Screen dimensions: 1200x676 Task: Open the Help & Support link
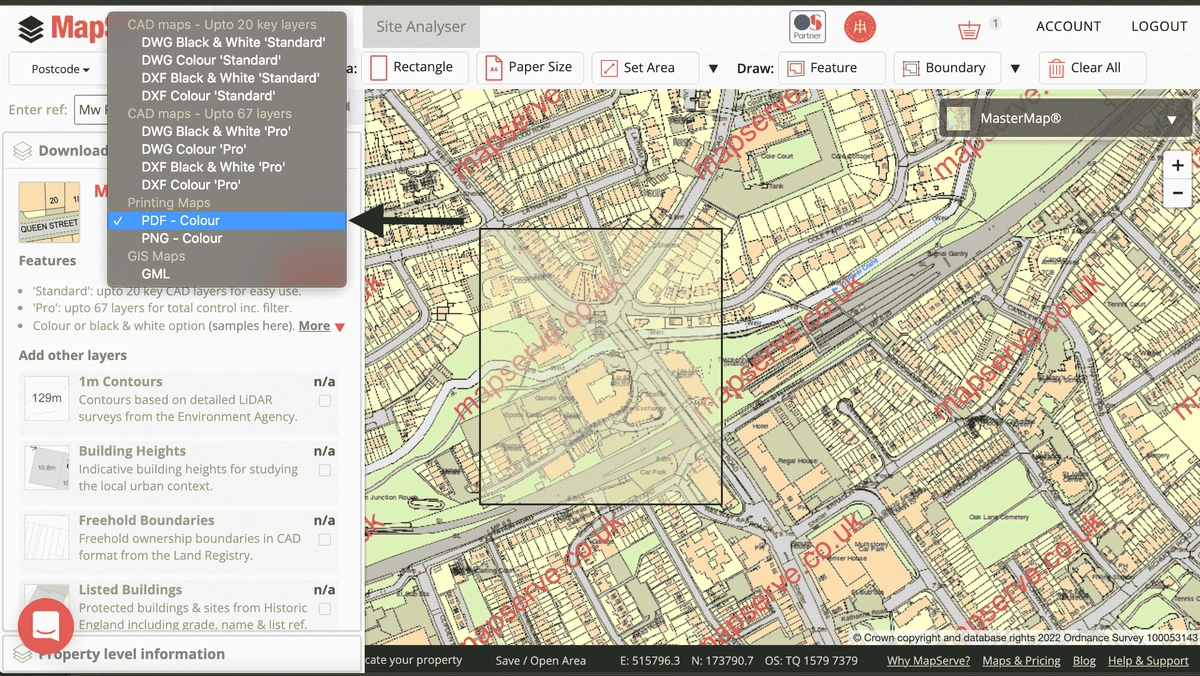(x=1148, y=660)
